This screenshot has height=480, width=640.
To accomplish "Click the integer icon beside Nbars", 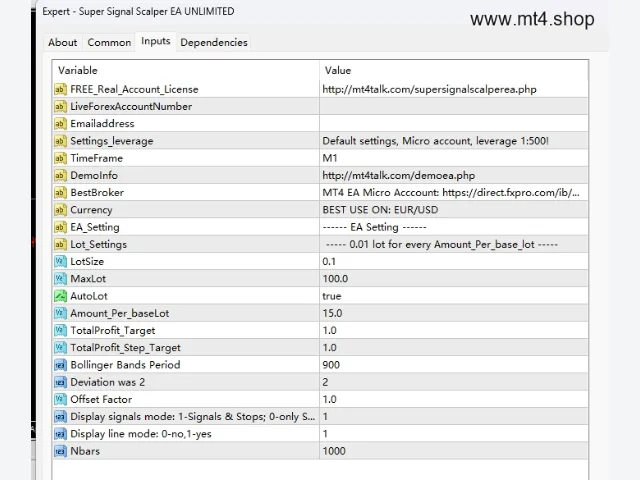I will pos(60,451).
